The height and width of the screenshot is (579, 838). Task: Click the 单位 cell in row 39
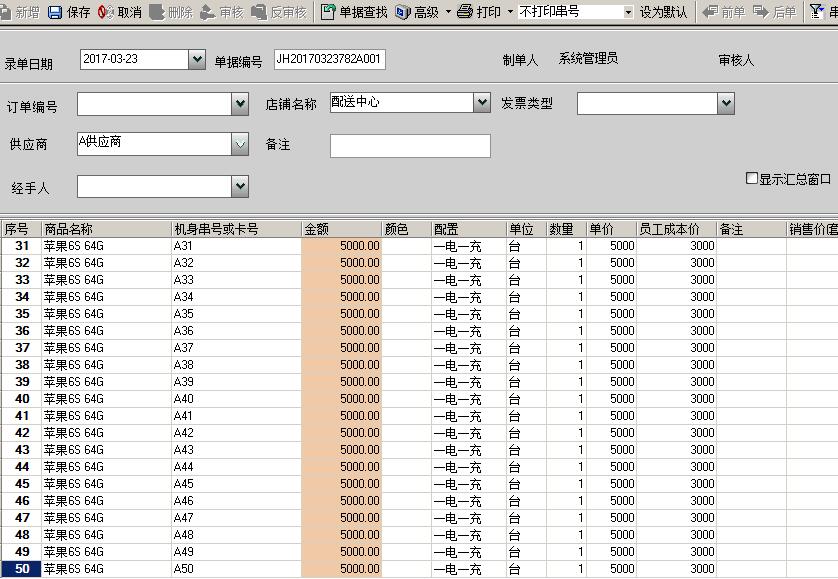pyautogui.click(x=526, y=382)
